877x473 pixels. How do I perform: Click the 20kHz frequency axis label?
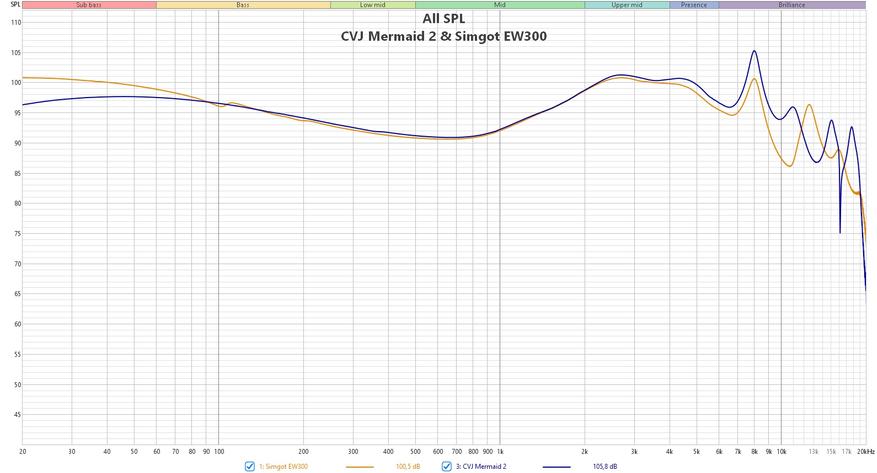(866, 451)
